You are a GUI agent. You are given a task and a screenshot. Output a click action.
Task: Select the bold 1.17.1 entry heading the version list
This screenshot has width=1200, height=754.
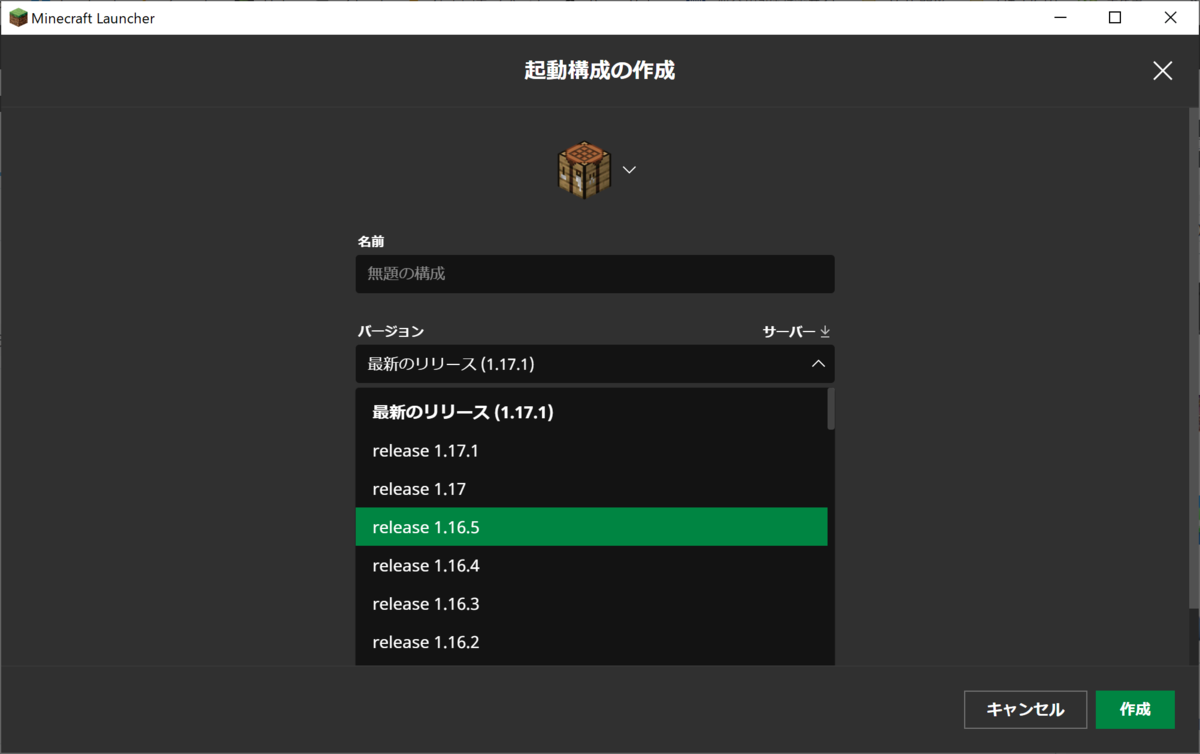591,412
